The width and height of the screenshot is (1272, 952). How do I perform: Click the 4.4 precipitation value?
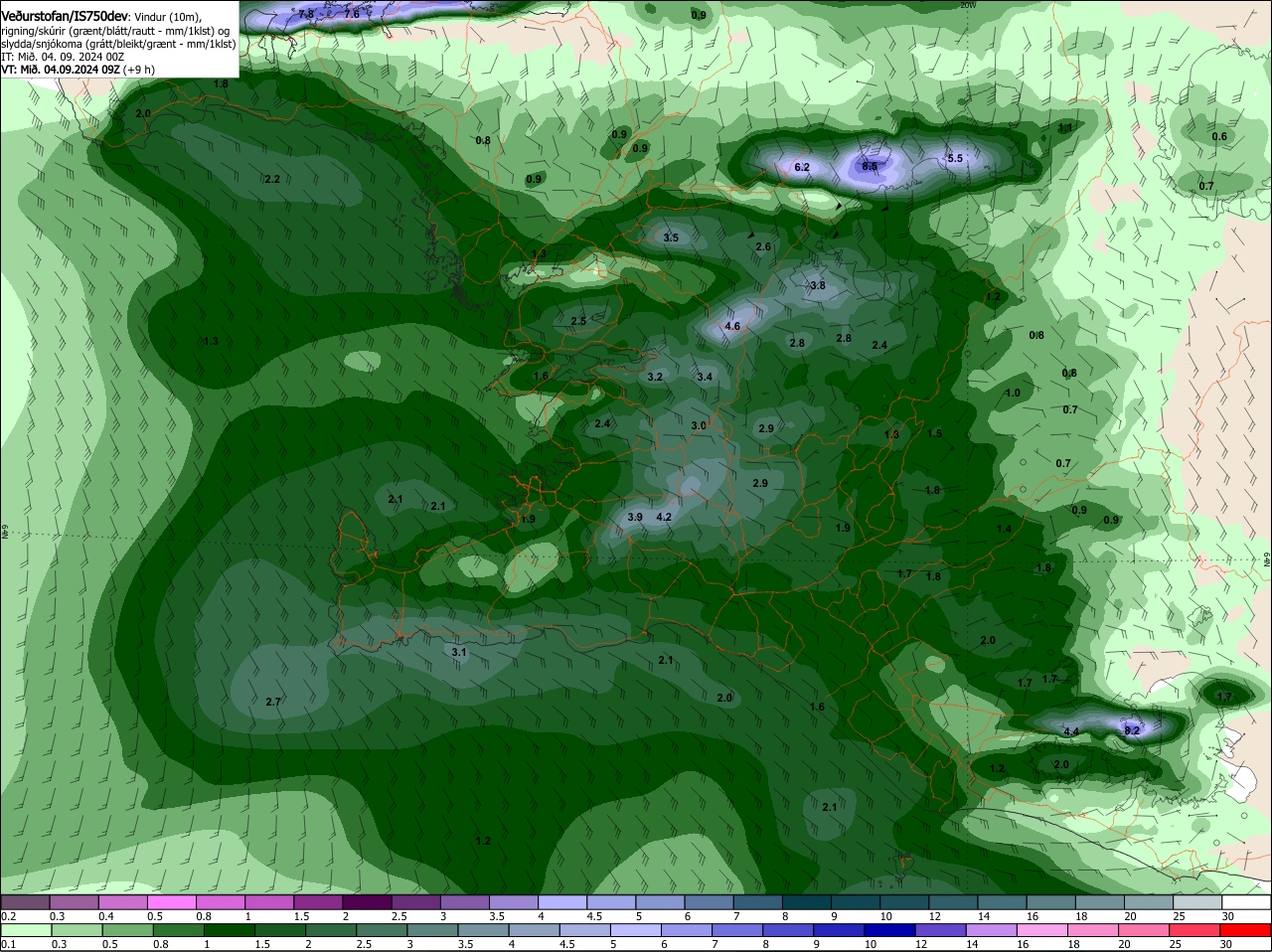click(1071, 731)
